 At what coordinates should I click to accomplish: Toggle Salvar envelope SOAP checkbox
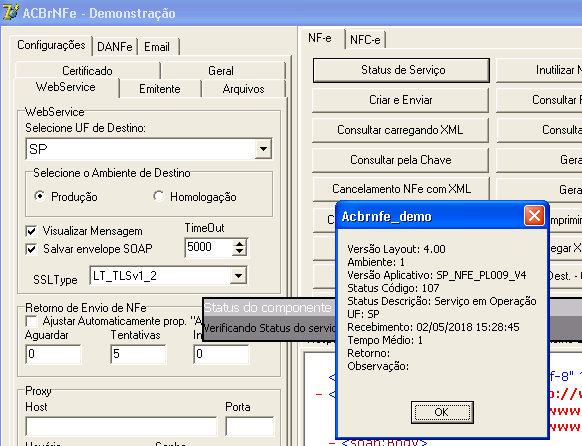click(32, 249)
